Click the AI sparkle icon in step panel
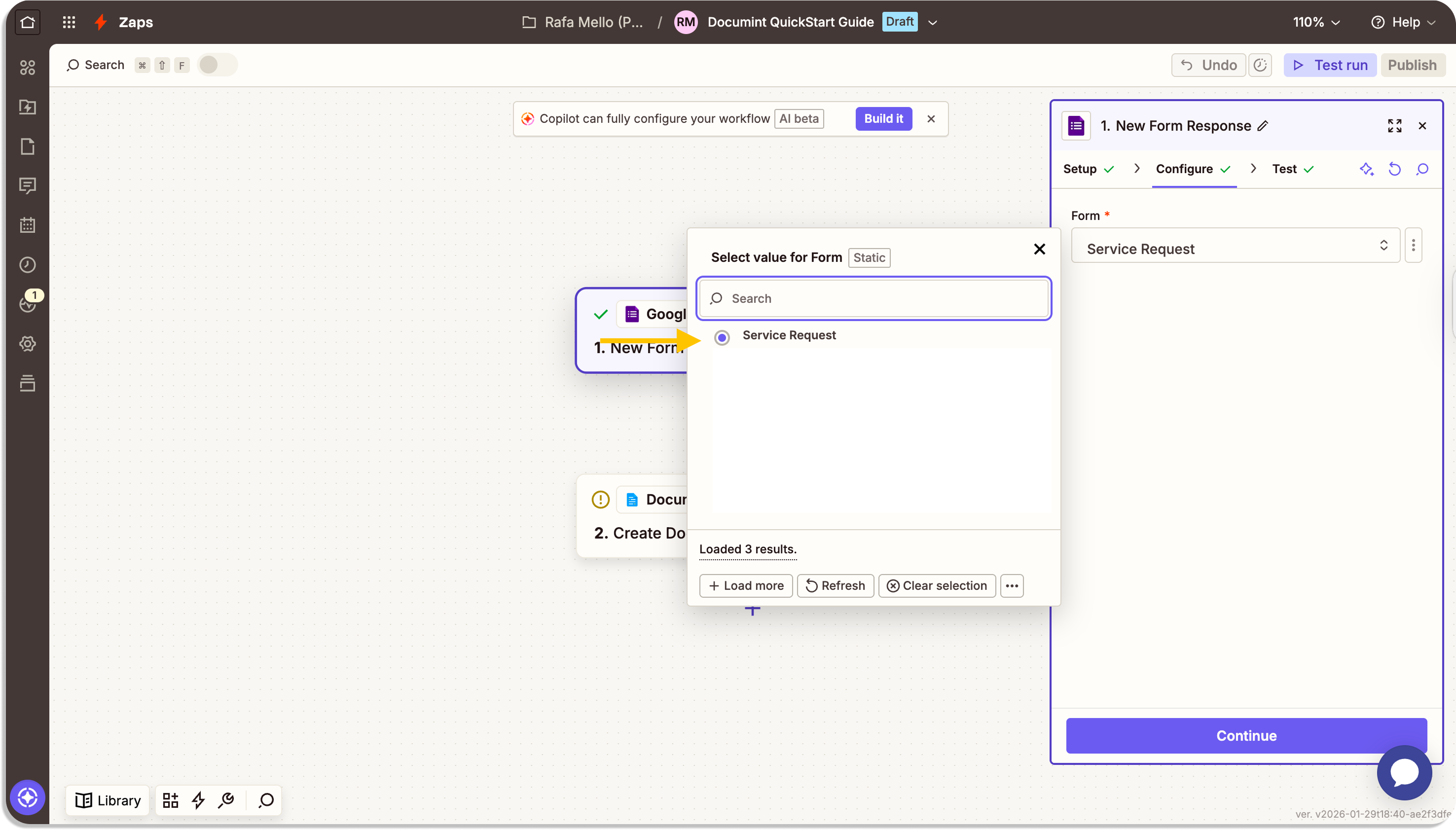The image size is (1456, 830). 1366,169
